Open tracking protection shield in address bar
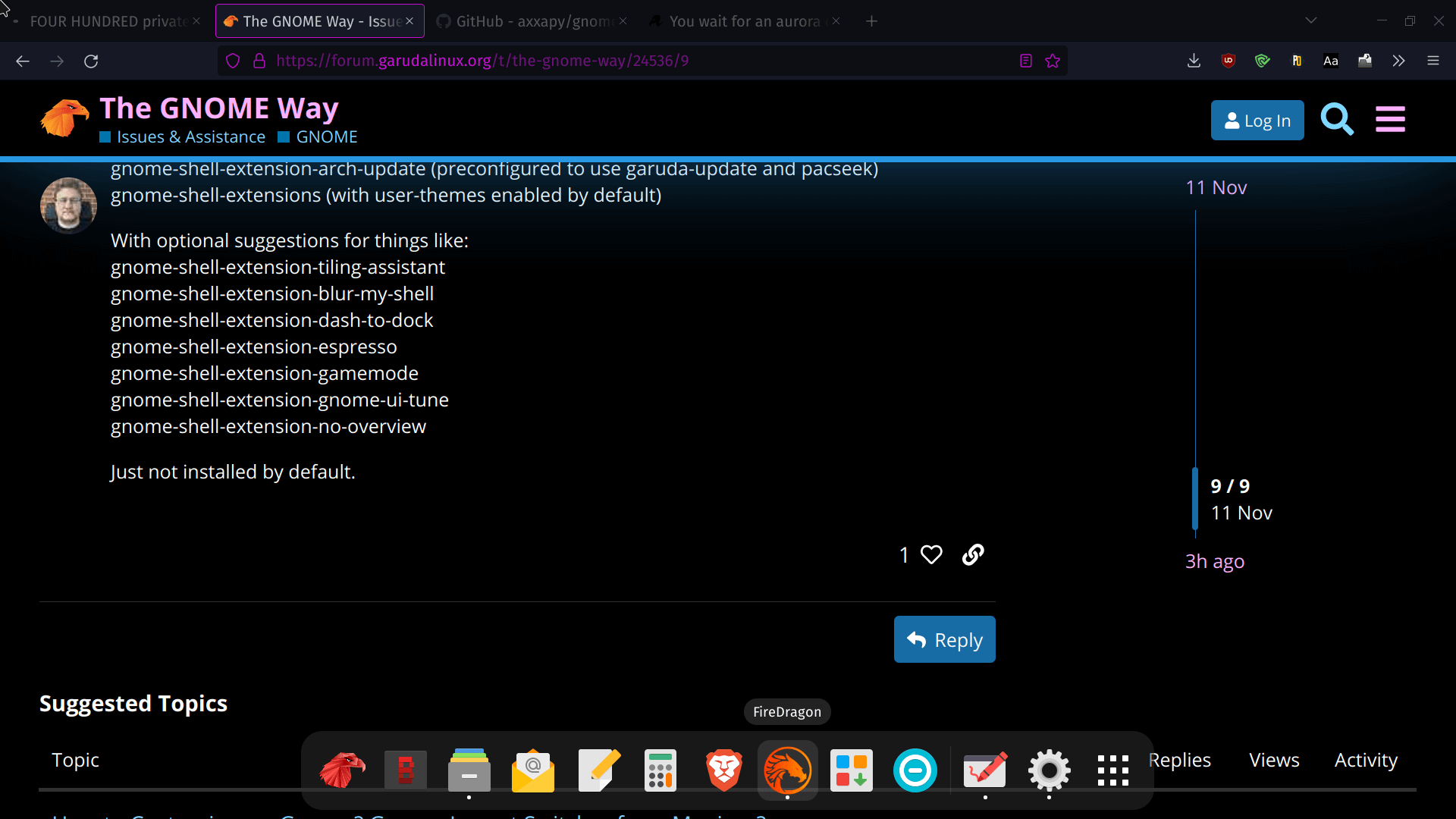The height and width of the screenshot is (819, 1456). click(233, 61)
